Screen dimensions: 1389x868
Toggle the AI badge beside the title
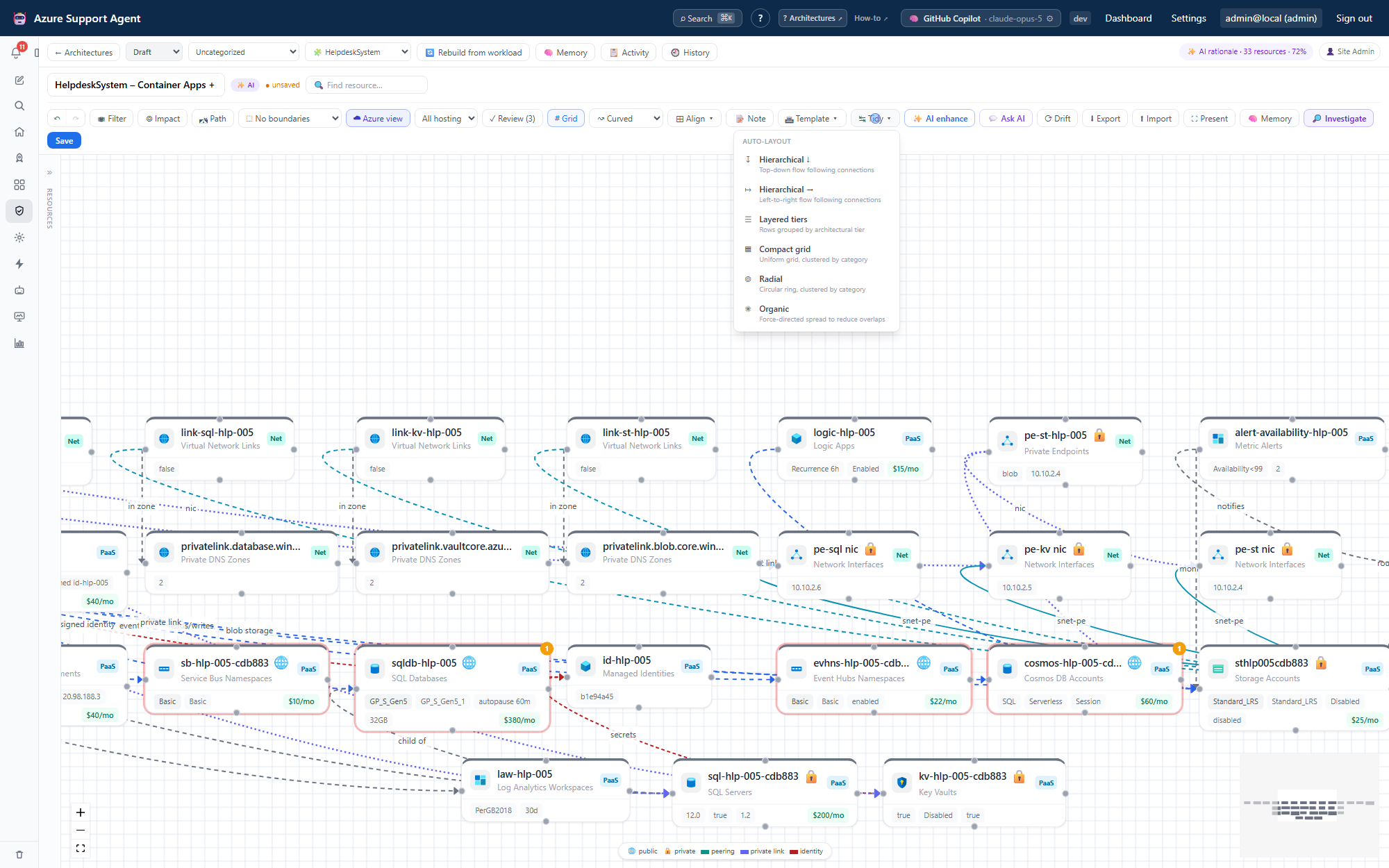pos(245,85)
